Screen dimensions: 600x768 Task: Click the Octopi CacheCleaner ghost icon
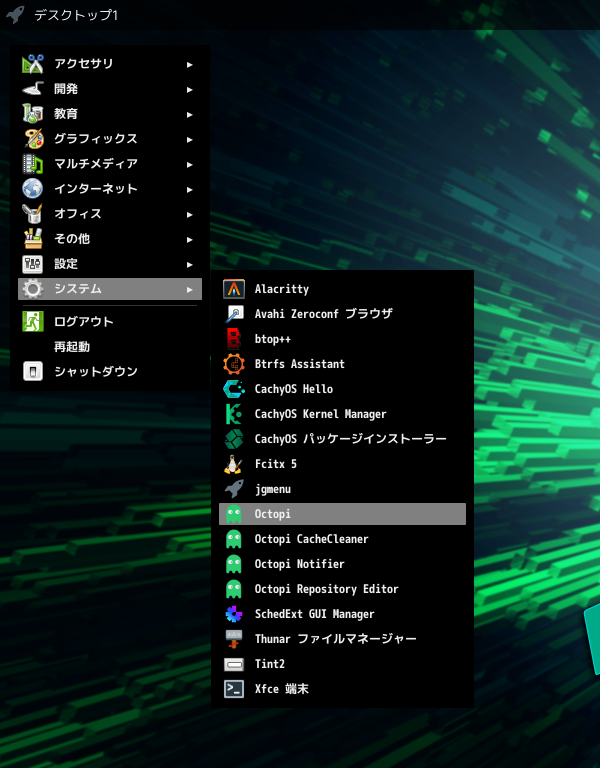pos(234,539)
